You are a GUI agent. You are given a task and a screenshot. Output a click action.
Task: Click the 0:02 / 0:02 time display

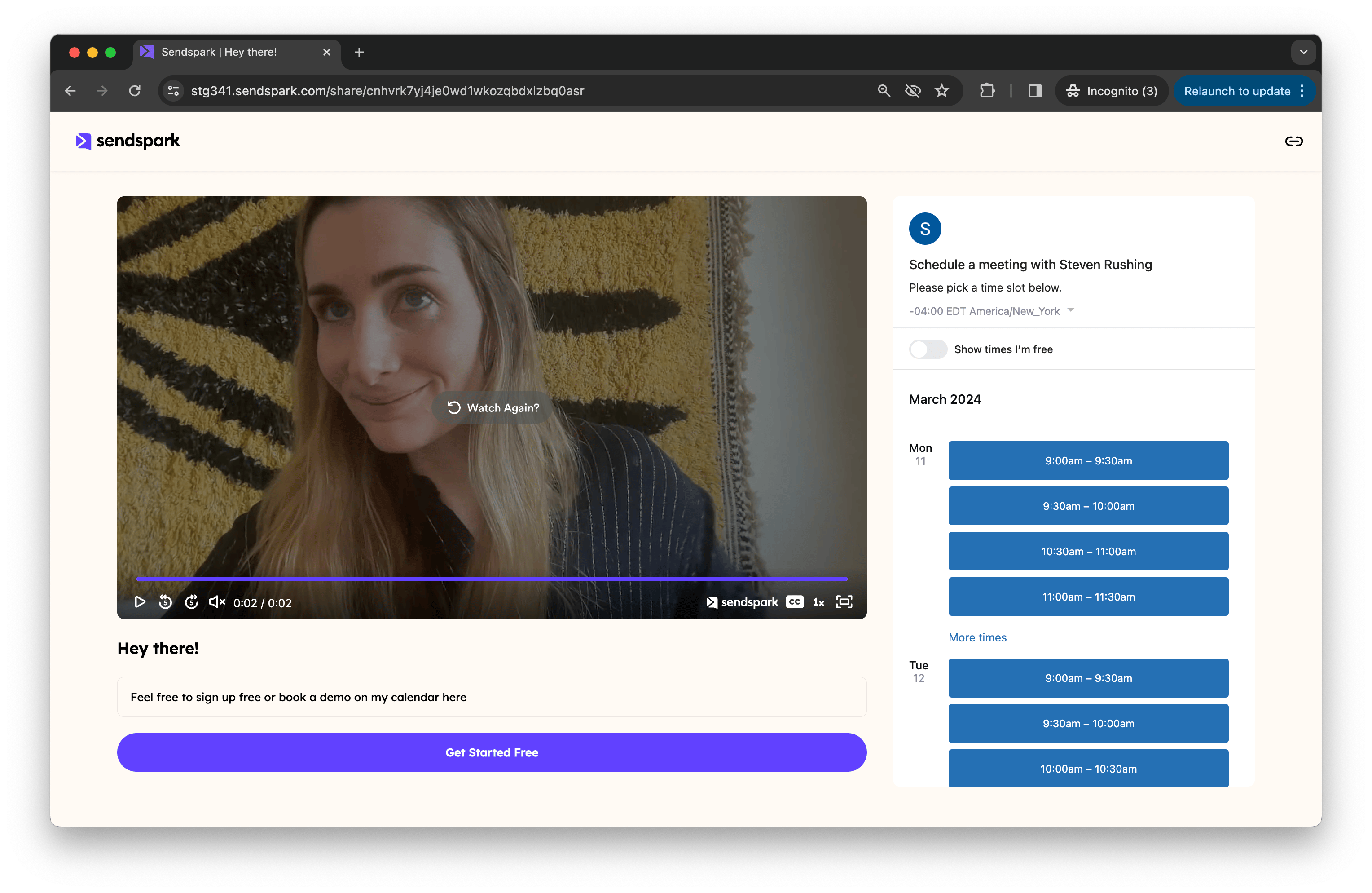262,603
